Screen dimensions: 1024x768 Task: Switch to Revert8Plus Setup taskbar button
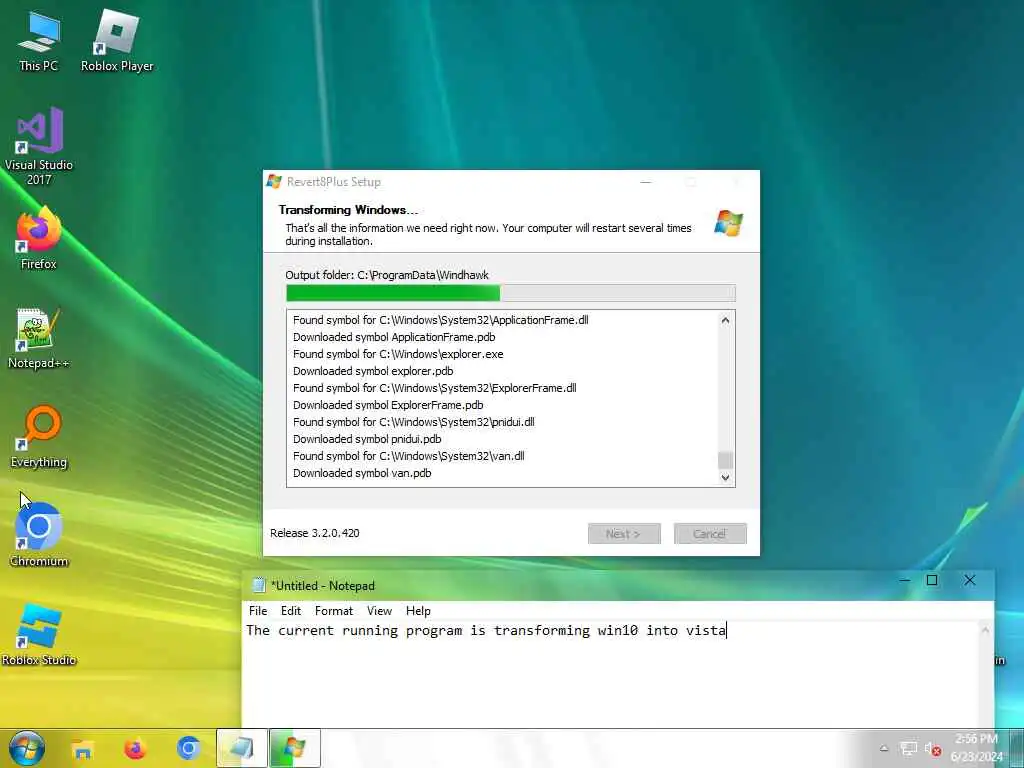click(x=295, y=748)
